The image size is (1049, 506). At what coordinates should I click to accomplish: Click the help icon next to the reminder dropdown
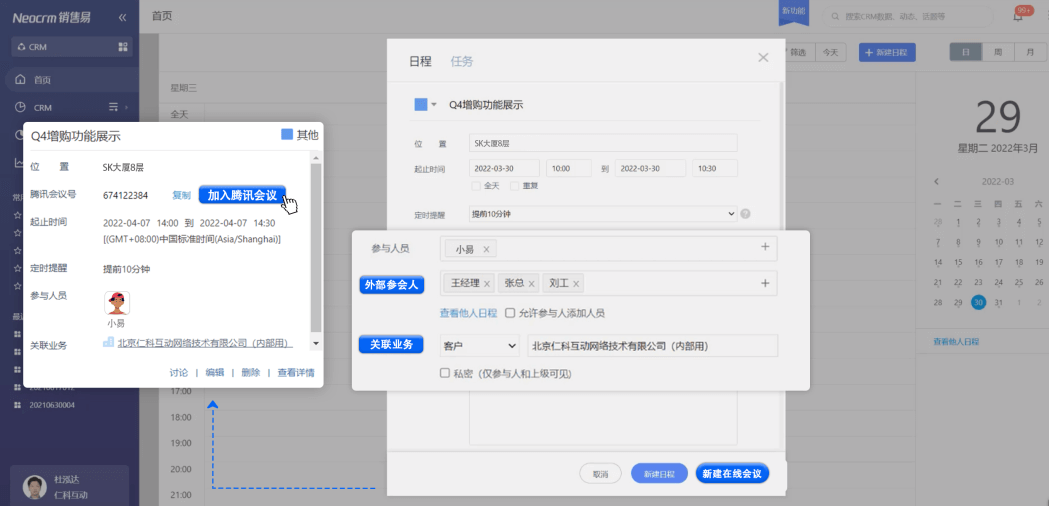pos(745,213)
